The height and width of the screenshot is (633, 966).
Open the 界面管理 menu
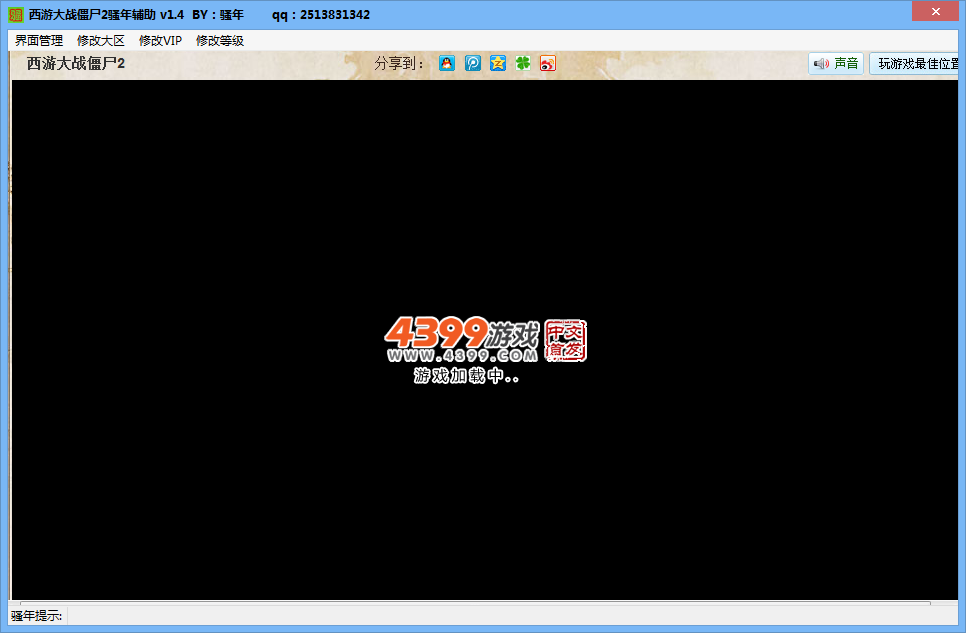tap(39, 41)
